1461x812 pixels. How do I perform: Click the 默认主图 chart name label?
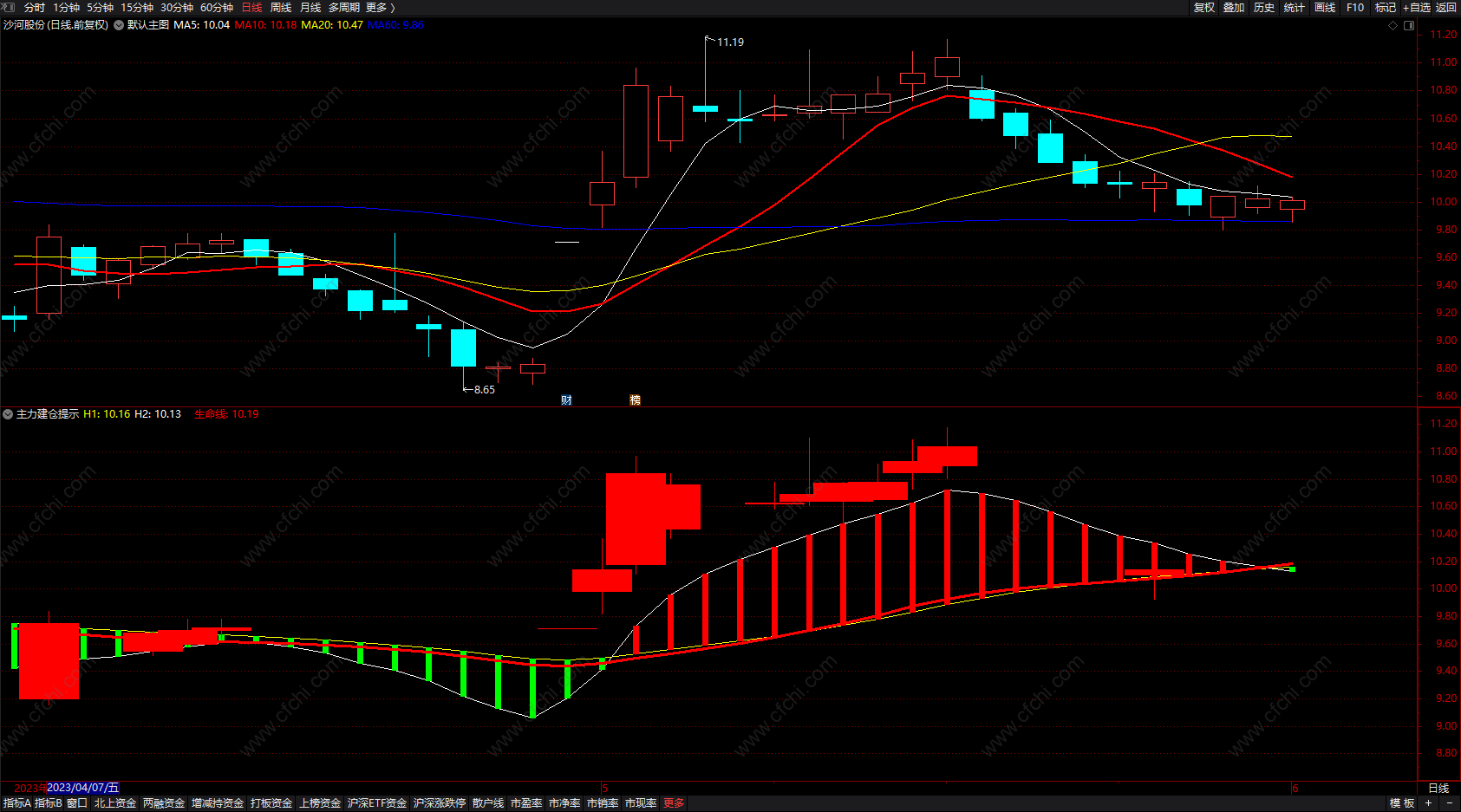point(148,25)
